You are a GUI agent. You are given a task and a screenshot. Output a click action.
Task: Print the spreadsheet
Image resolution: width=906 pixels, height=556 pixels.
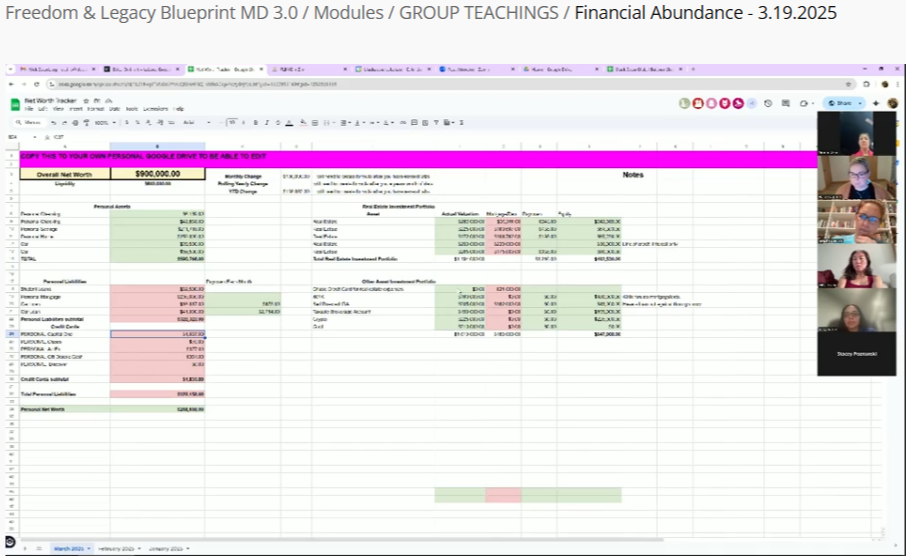(76, 123)
